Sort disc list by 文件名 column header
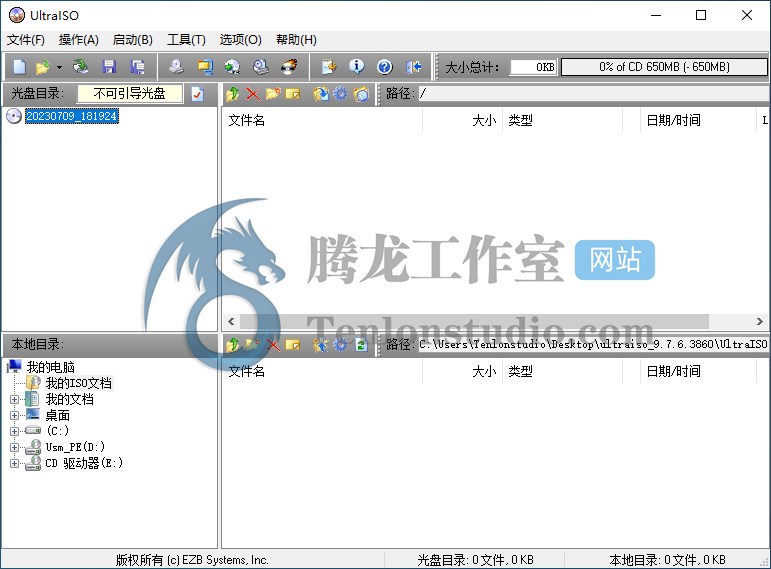Viewport: 771px width, 569px height. (322, 120)
